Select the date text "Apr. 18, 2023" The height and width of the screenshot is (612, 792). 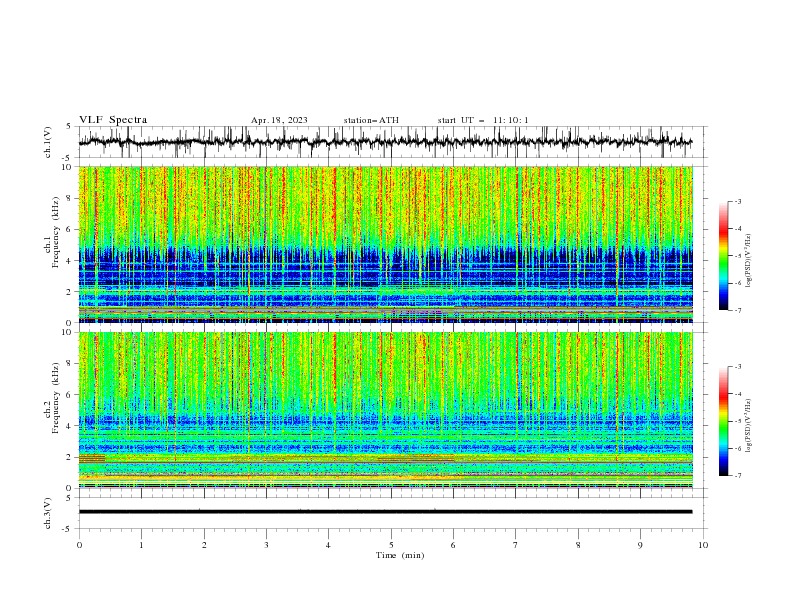coord(279,120)
